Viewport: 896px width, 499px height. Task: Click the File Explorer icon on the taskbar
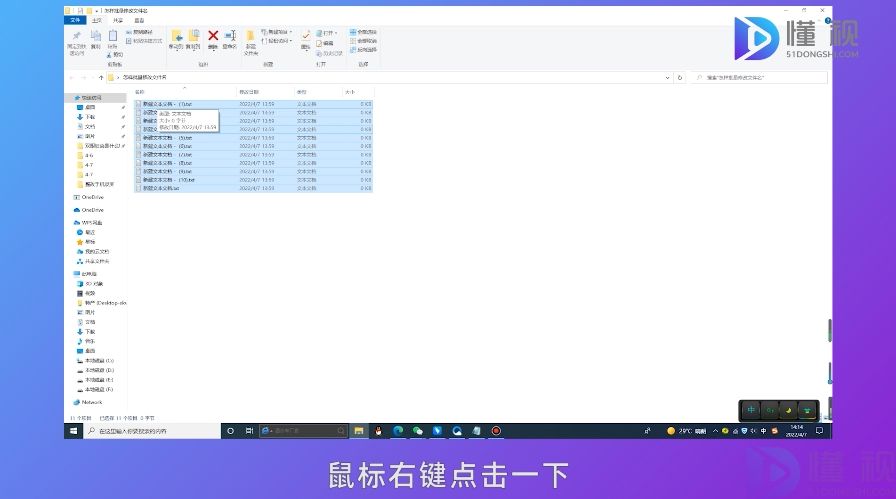(359, 431)
